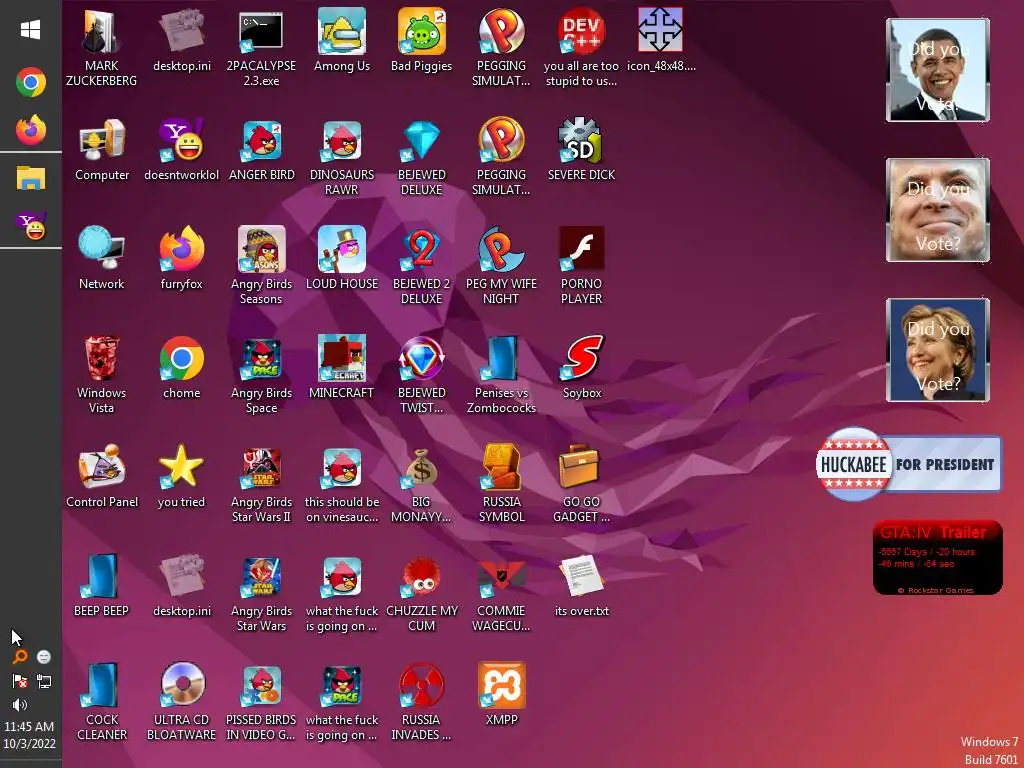Select the LOUD HOUSE icon

tap(342, 259)
